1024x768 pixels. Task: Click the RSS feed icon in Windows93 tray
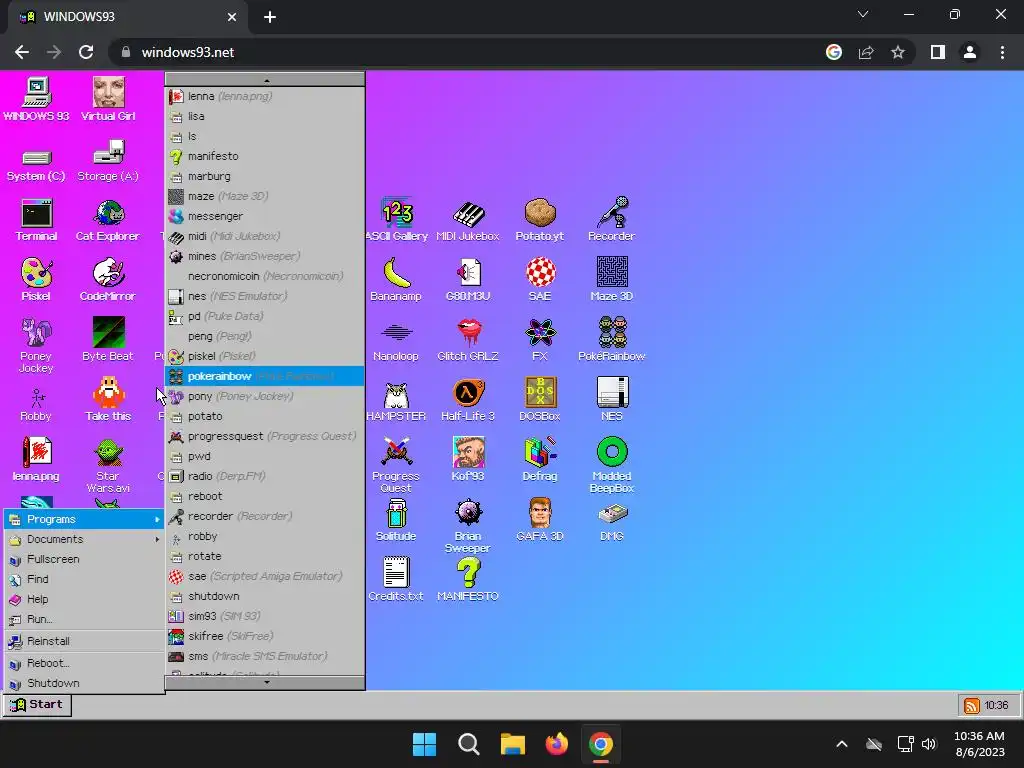[972, 705]
